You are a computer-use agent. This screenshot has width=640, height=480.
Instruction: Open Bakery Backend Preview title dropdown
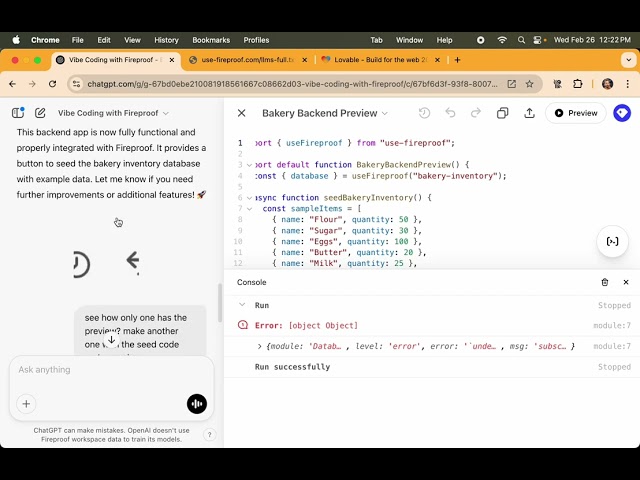point(324,113)
